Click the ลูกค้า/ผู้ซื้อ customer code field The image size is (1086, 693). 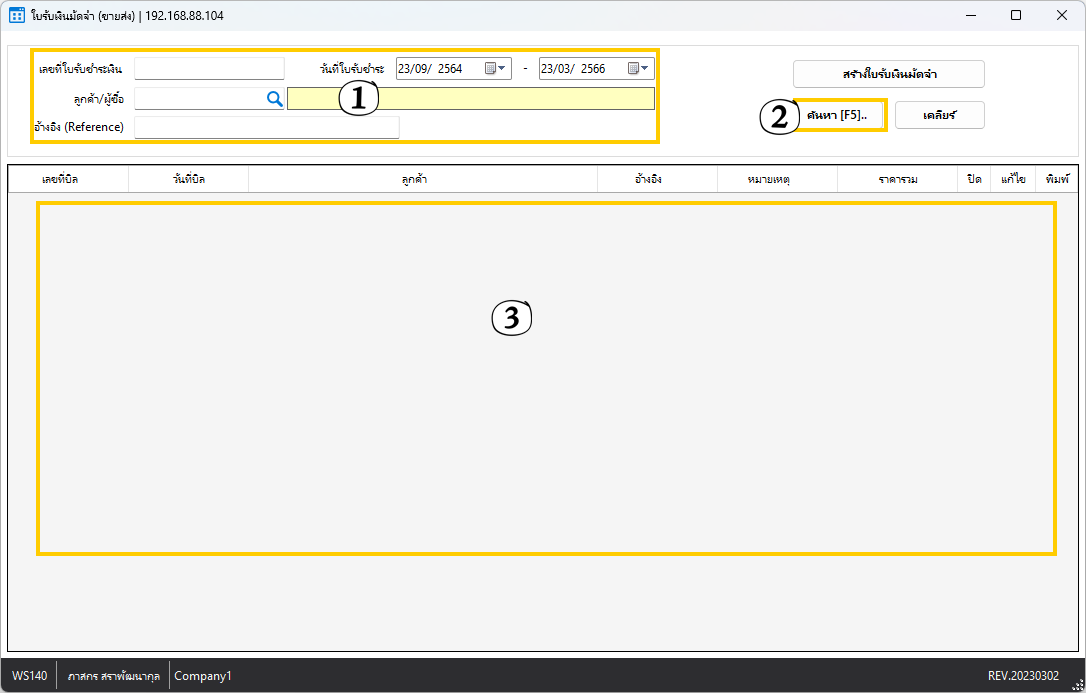198,98
